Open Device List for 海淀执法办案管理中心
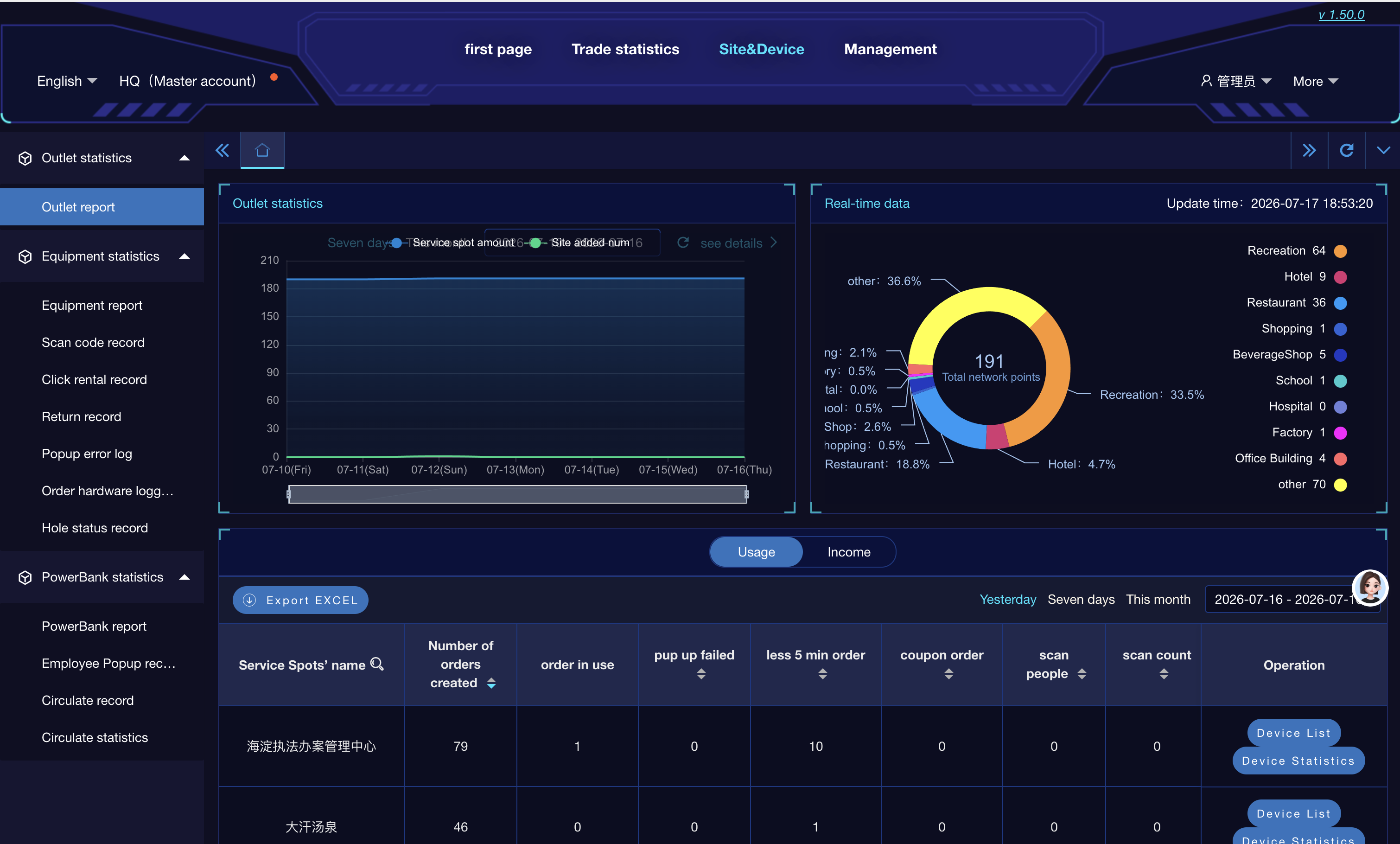This screenshot has height=844, width=1400. tap(1294, 733)
